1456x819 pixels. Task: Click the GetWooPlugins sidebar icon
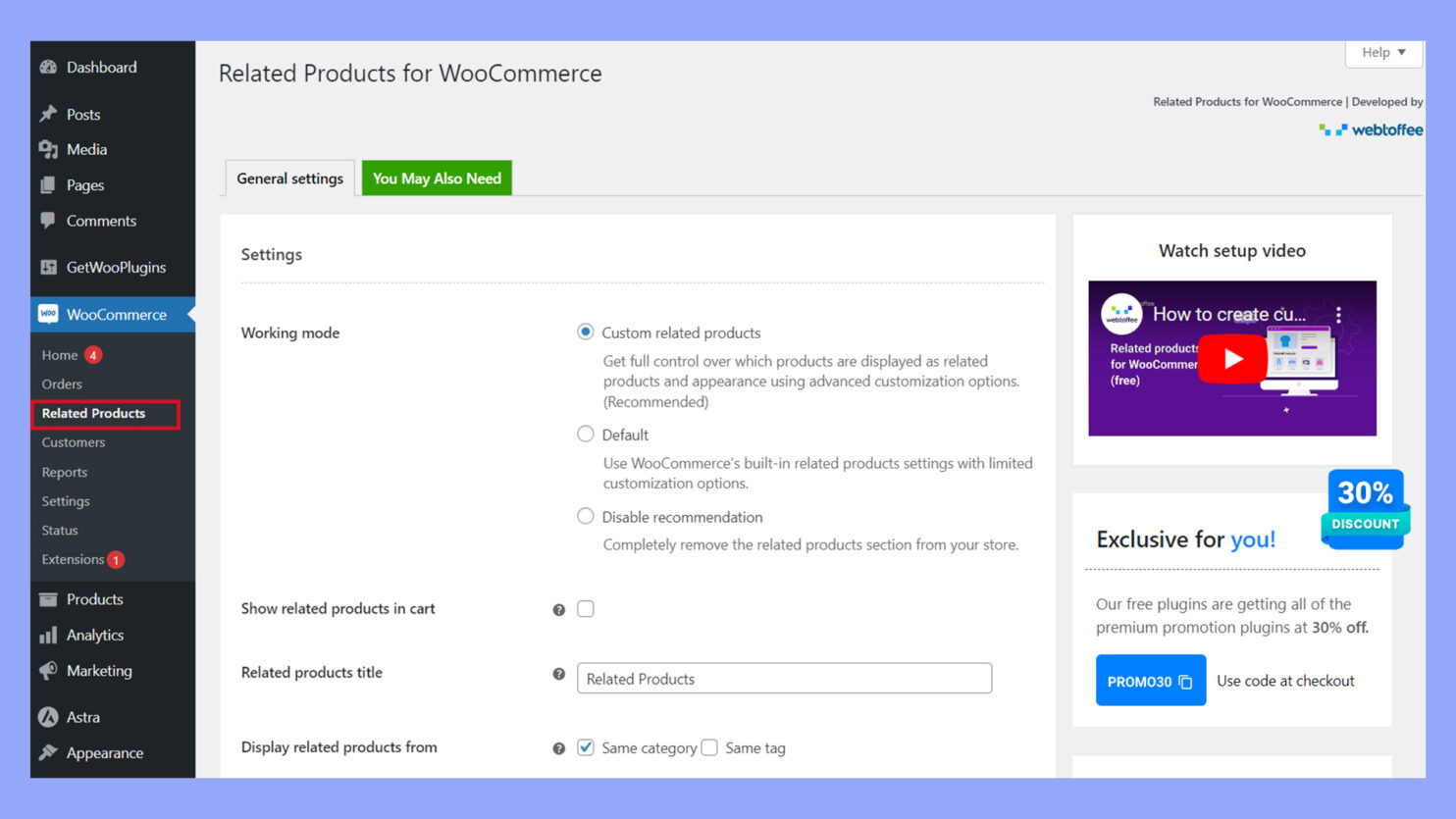[x=48, y=267]
